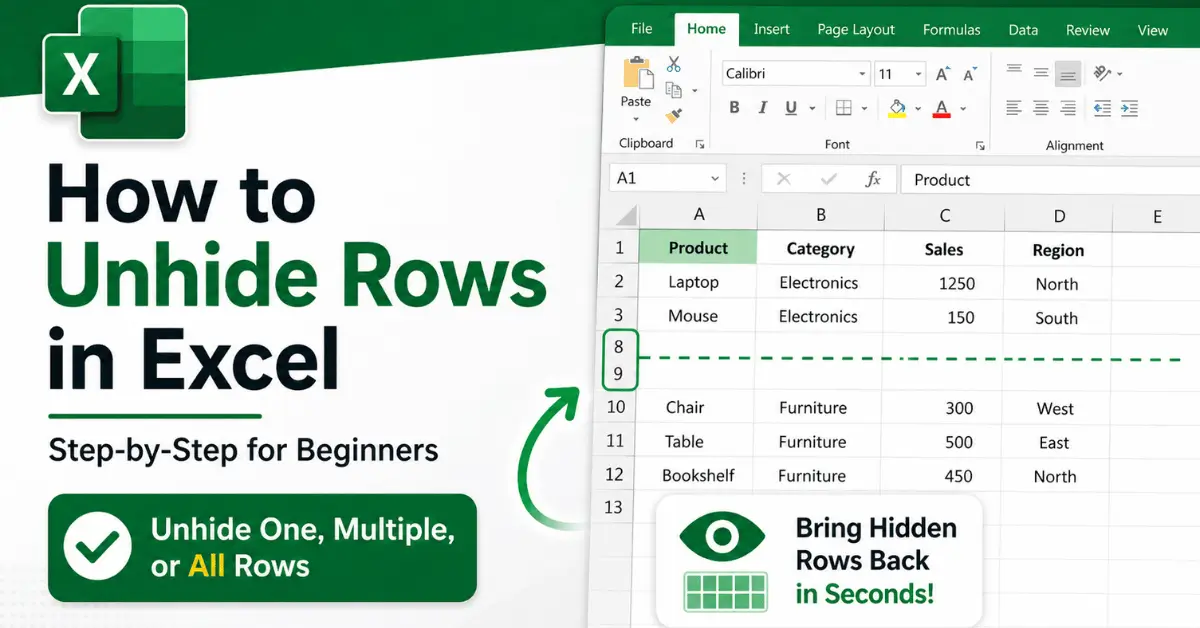Image resolution: width=1200 pixels, height=628 pixels.
Task: Select the Bookshelf cell
Action: coord(696,475)
